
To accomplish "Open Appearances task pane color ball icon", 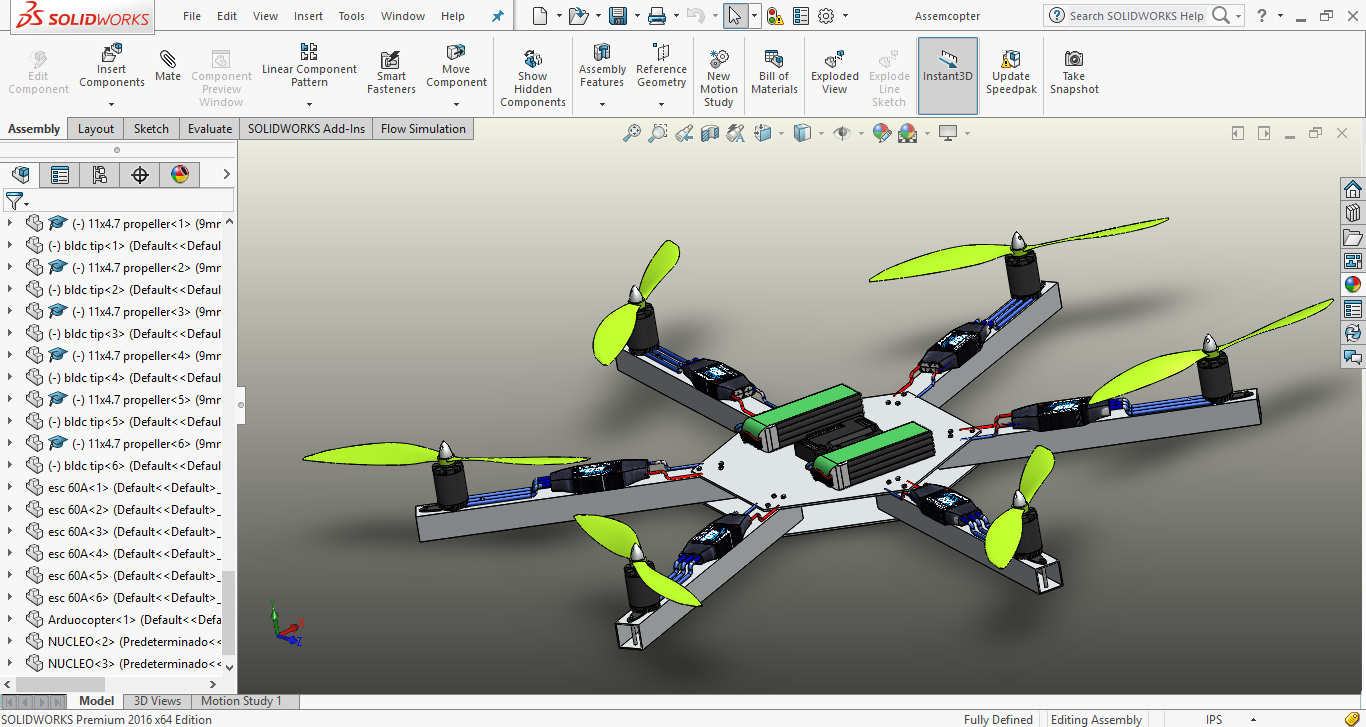I will (1353, 284).
